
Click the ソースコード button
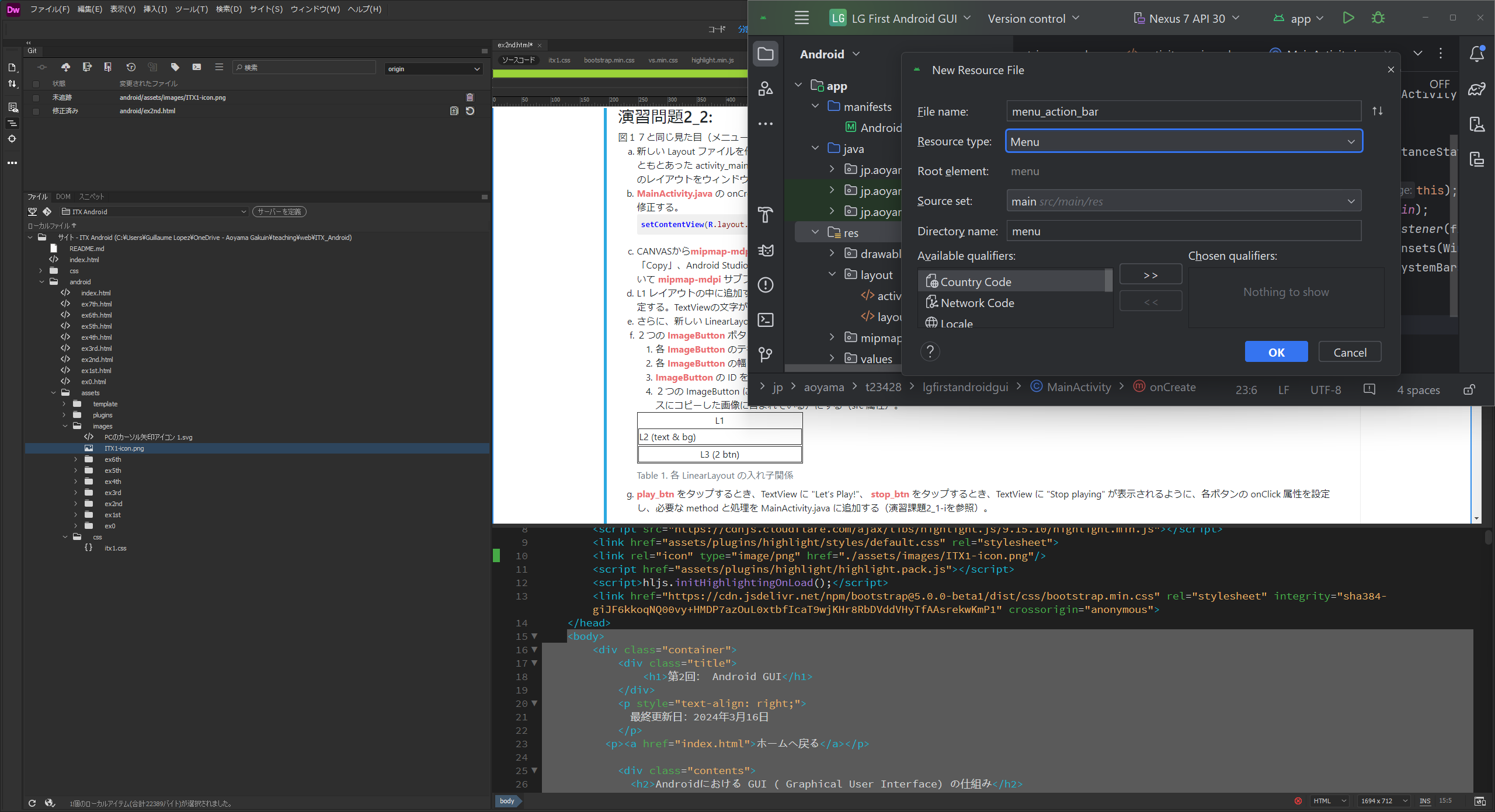518,60
